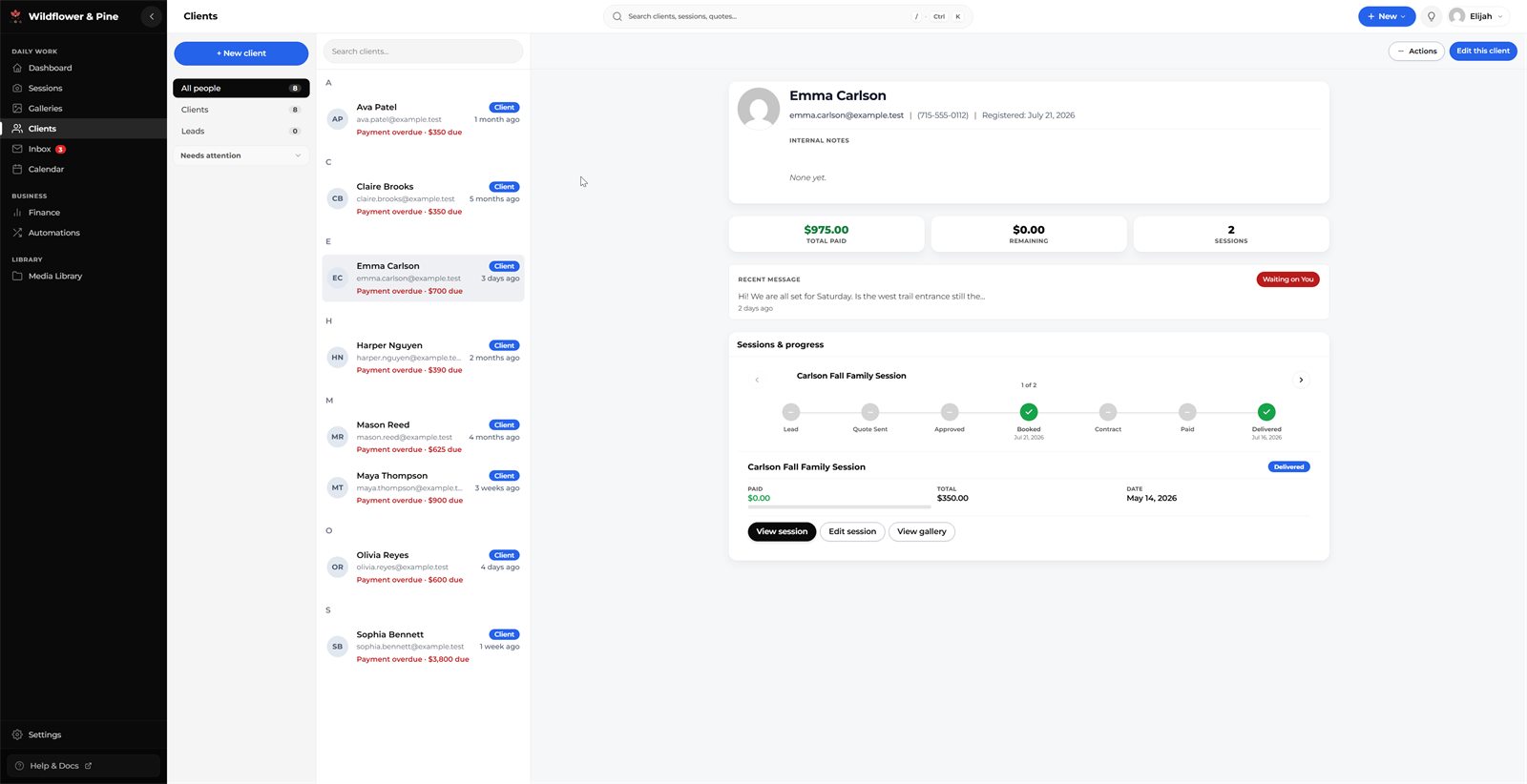Click the $0.00 Remaining card
The height and width of the screenshot is (784, 1527).
[x=1029, y=235]
